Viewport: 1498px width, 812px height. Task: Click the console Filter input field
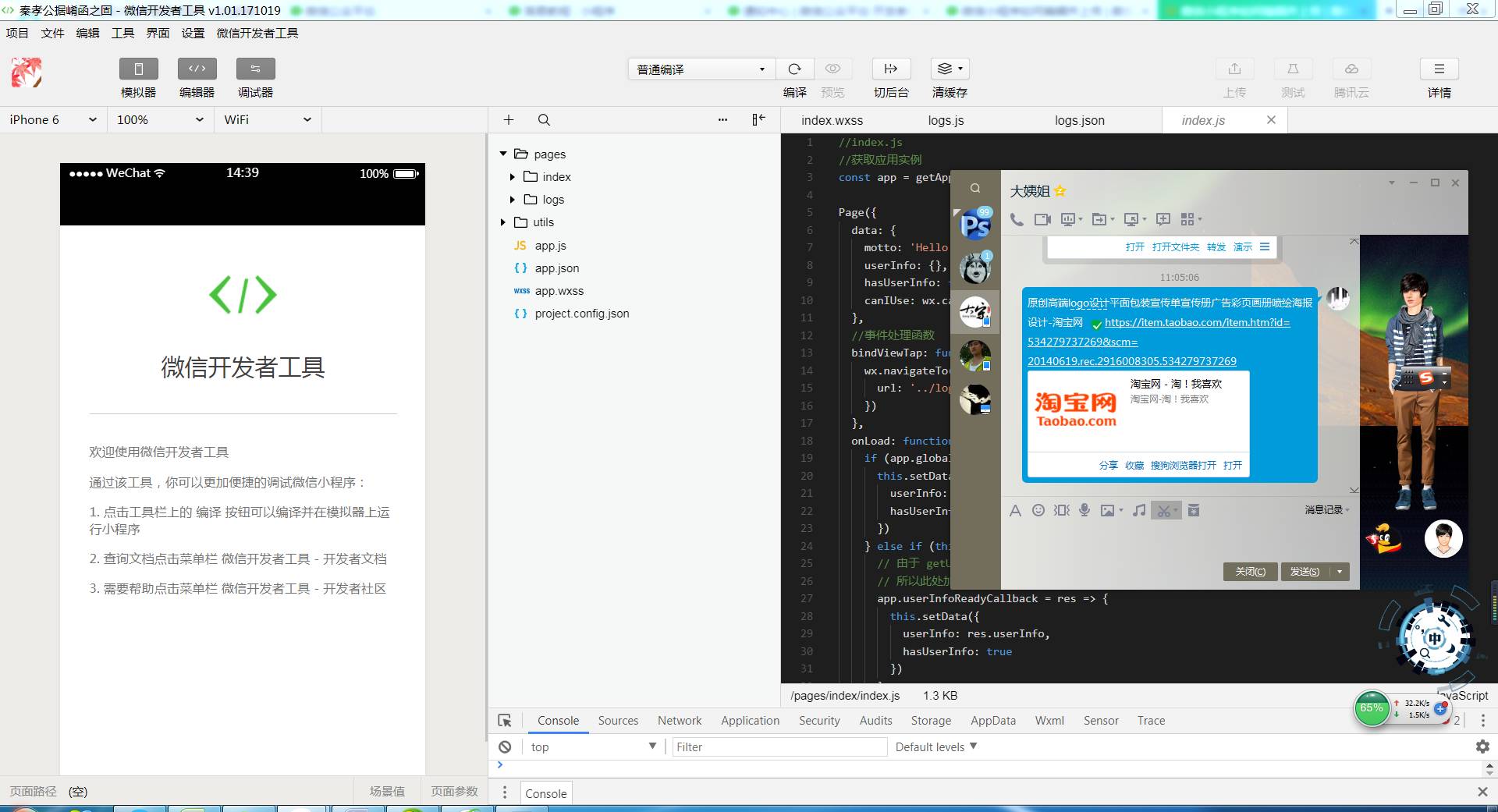[780, 746]
